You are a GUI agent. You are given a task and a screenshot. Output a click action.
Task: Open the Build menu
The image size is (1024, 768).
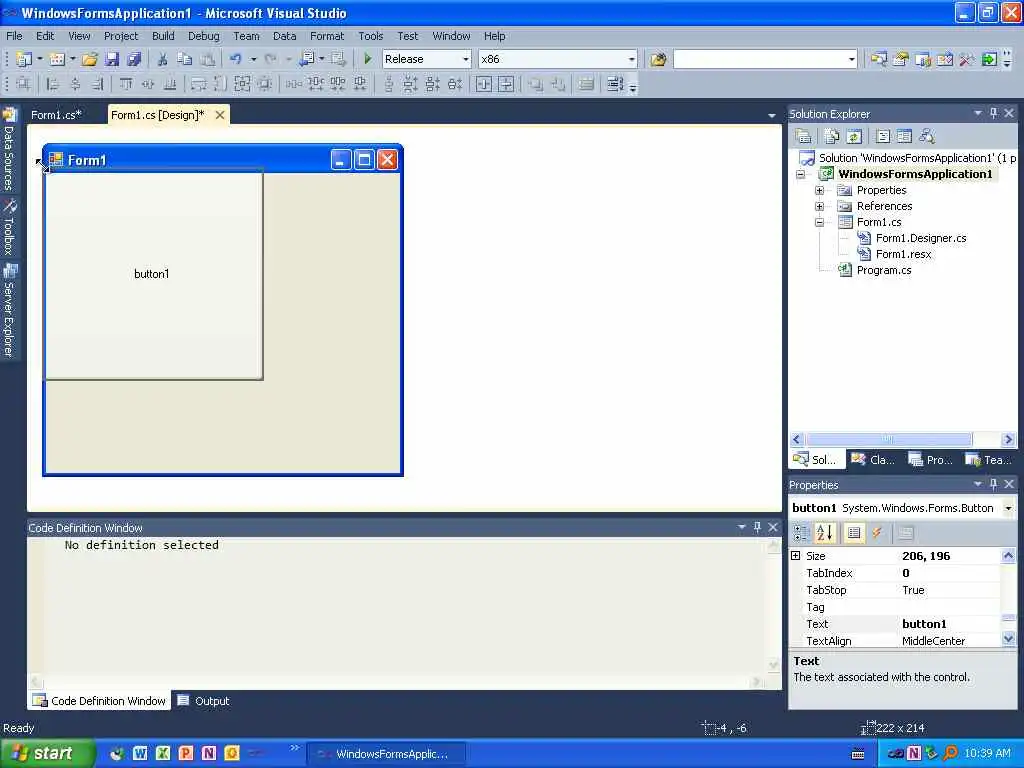(x=163, y=36)
